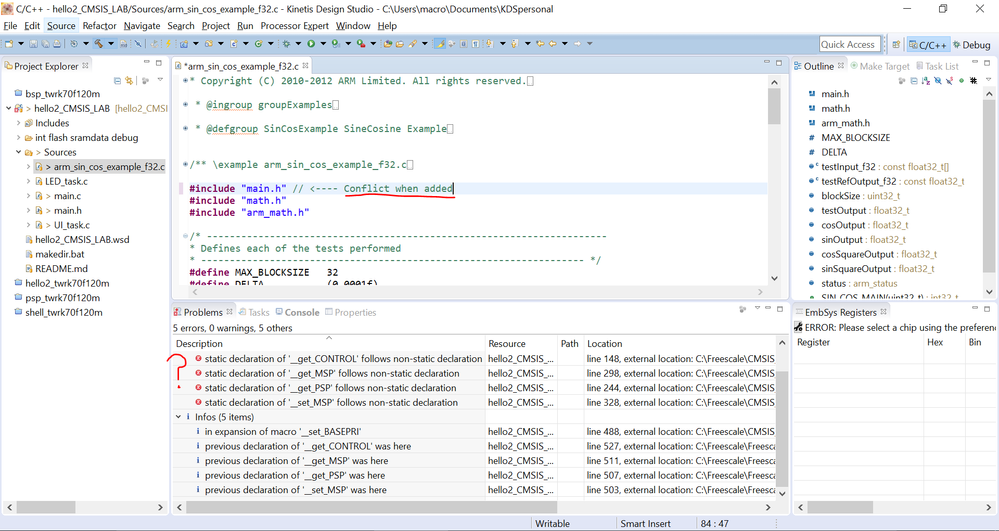Collapse all in Project Explorer toolbar
Screen dimensions: 999x531
117,80
